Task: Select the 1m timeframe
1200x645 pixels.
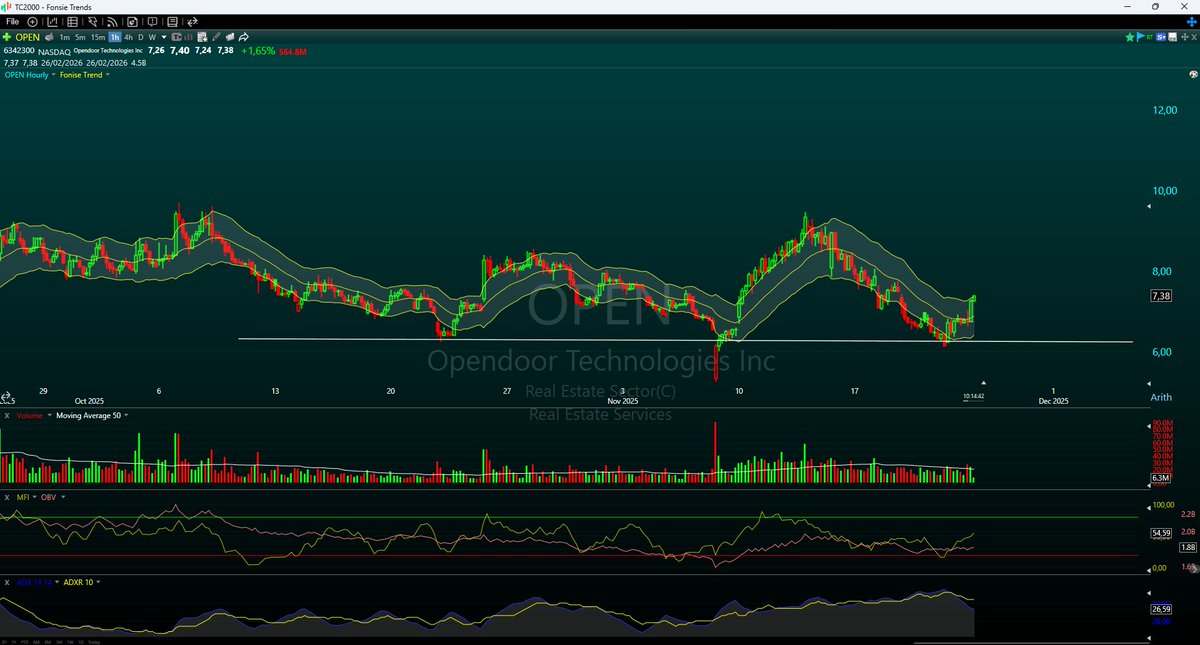Action: tap(64, 37)
